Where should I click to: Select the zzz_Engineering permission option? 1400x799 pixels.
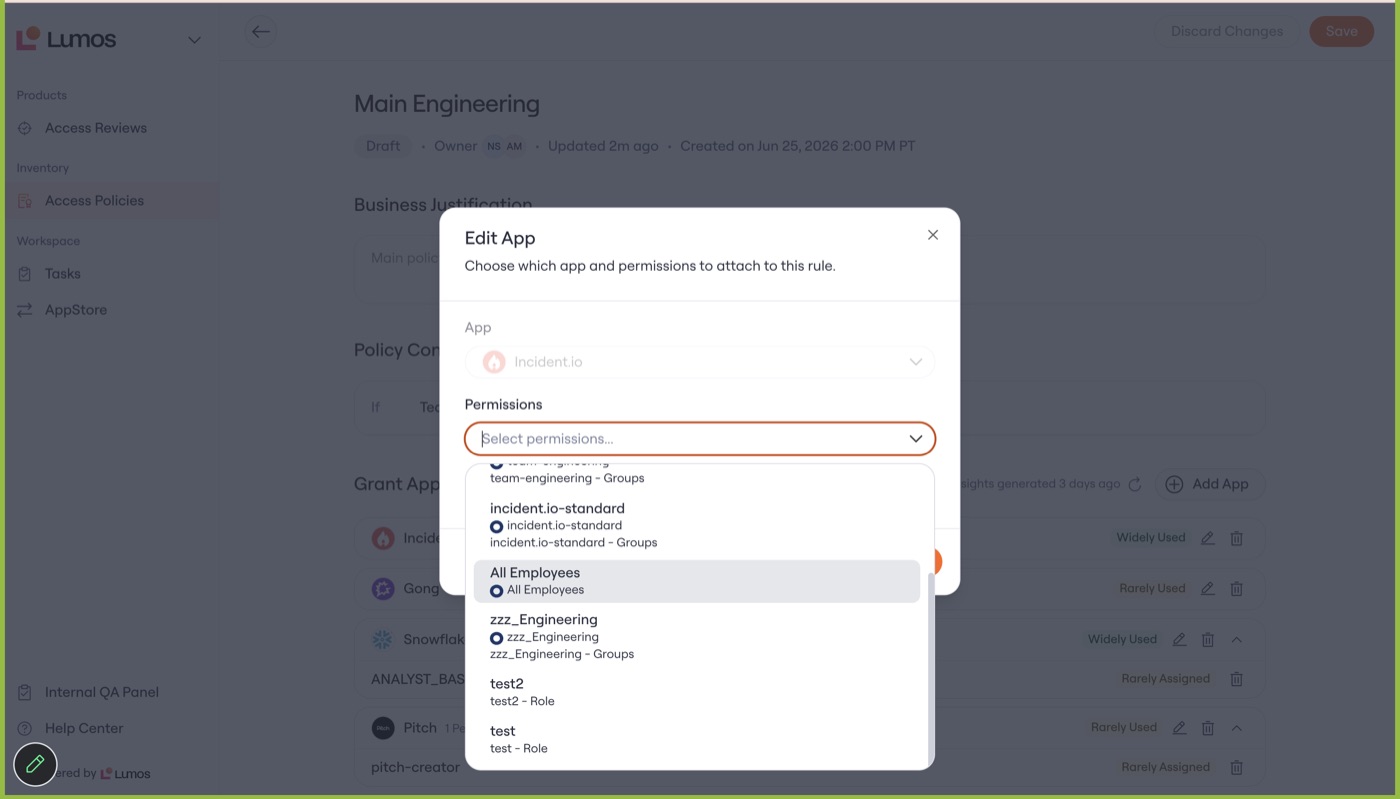[x=697, y=637]
